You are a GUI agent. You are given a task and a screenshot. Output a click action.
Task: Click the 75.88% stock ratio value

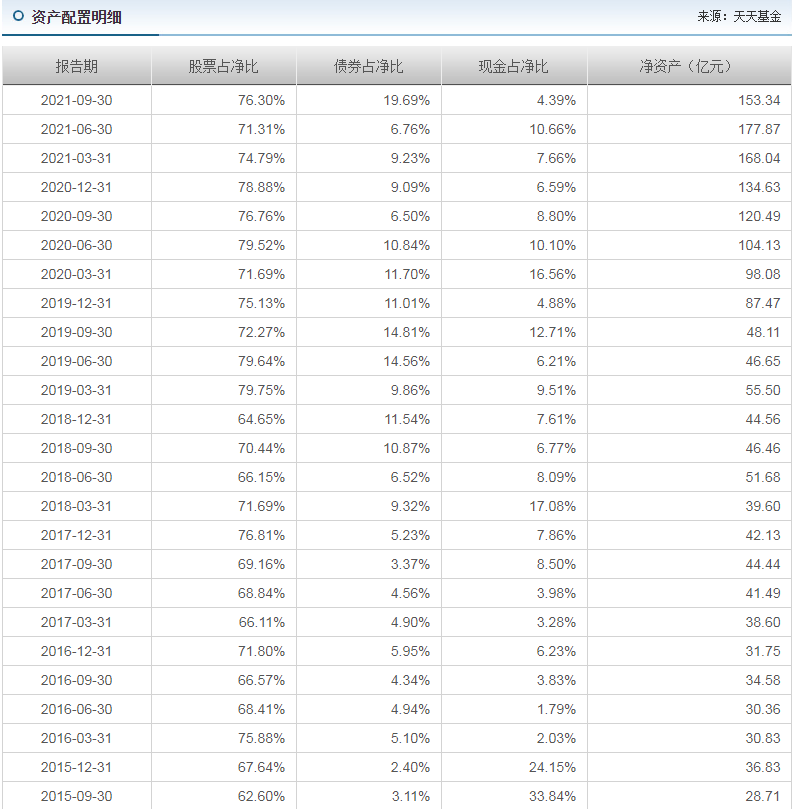pos(262,738)
